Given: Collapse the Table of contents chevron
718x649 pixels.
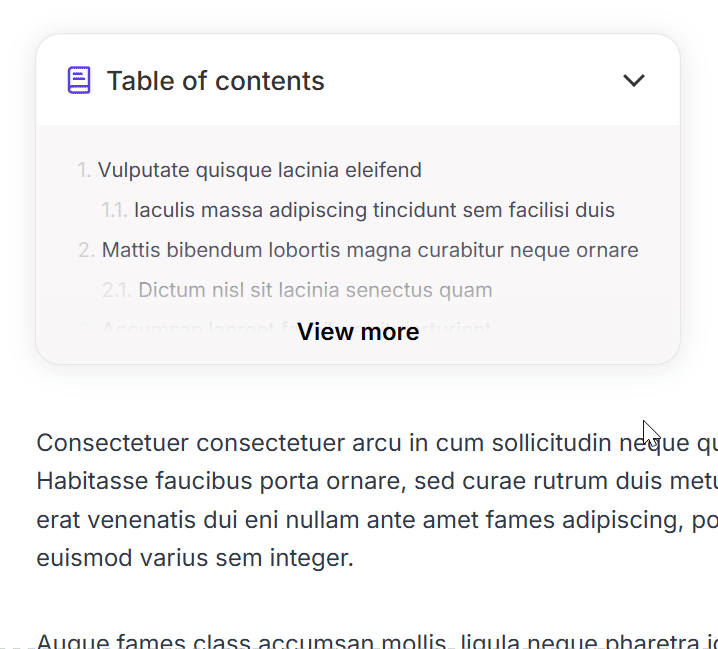Looking at the screenshot, I should click(x=634, y=80).
